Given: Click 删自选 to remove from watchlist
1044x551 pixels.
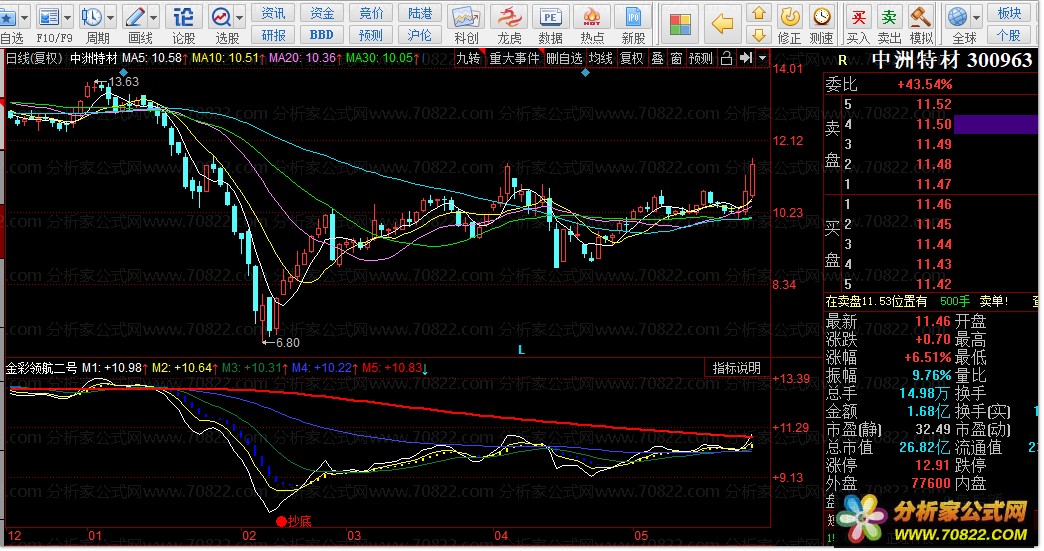Looking at the screenshot, I should [564, 59].
